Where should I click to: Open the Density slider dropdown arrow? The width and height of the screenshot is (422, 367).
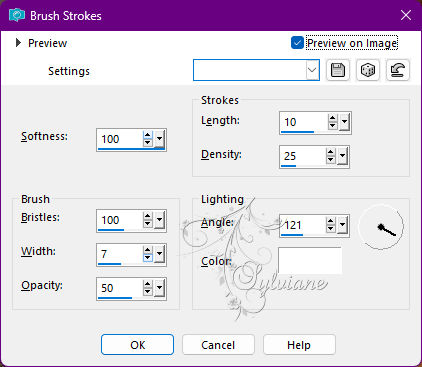[342, 156]
